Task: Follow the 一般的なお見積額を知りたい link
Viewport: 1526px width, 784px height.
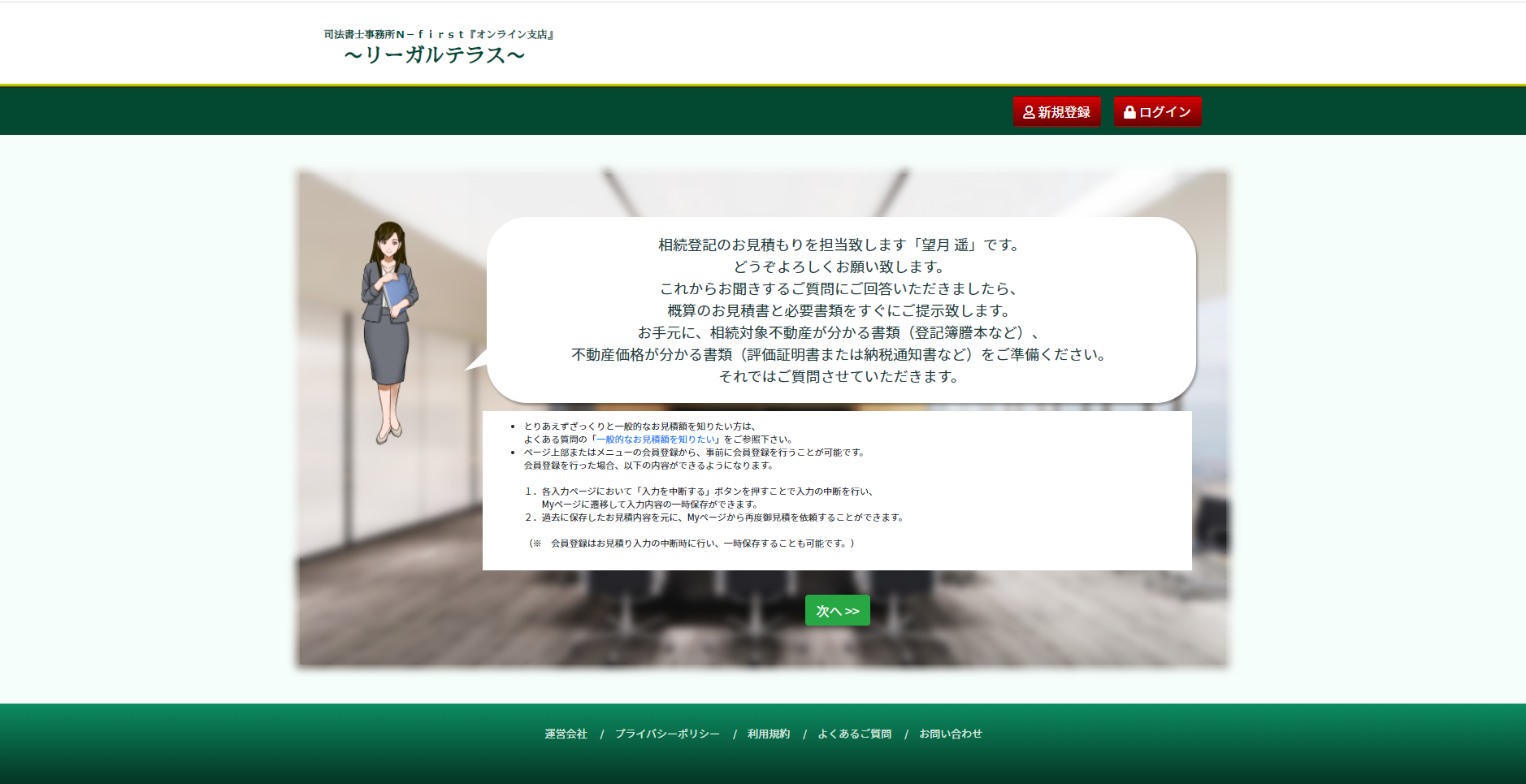Action: pos(657,440)
